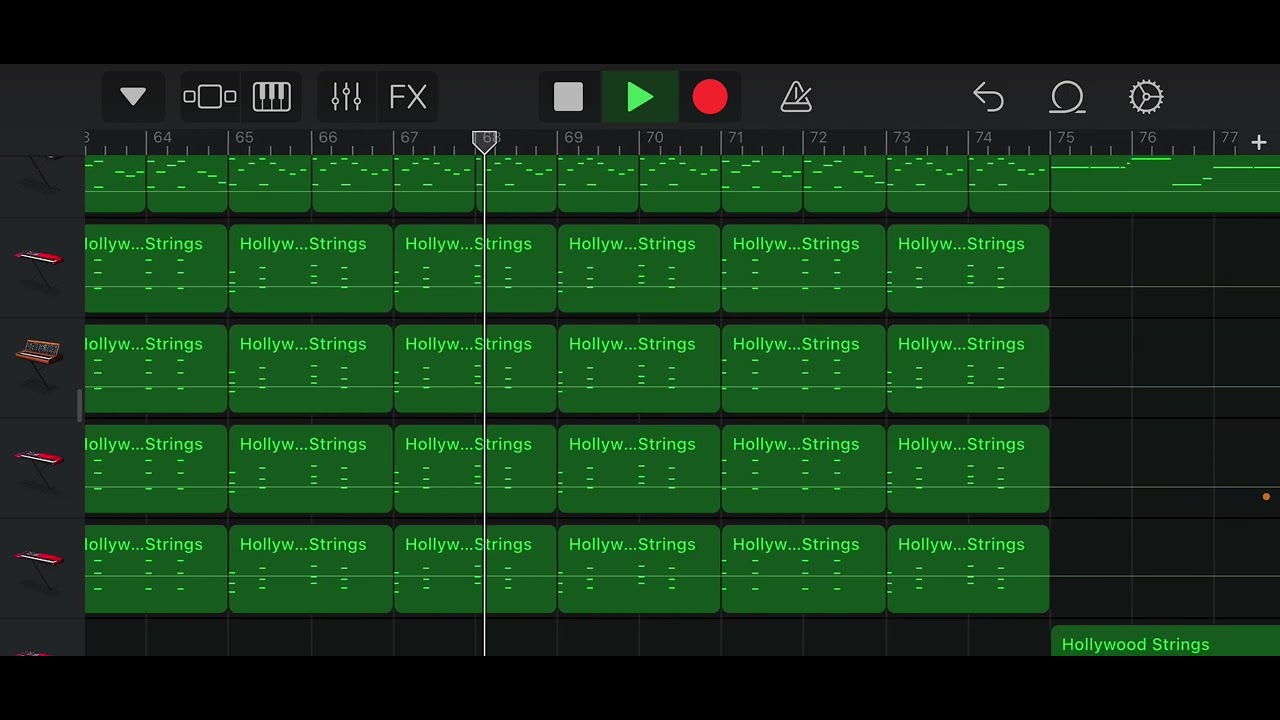
Task: Tap the green Play button
Action: [640, 97]
